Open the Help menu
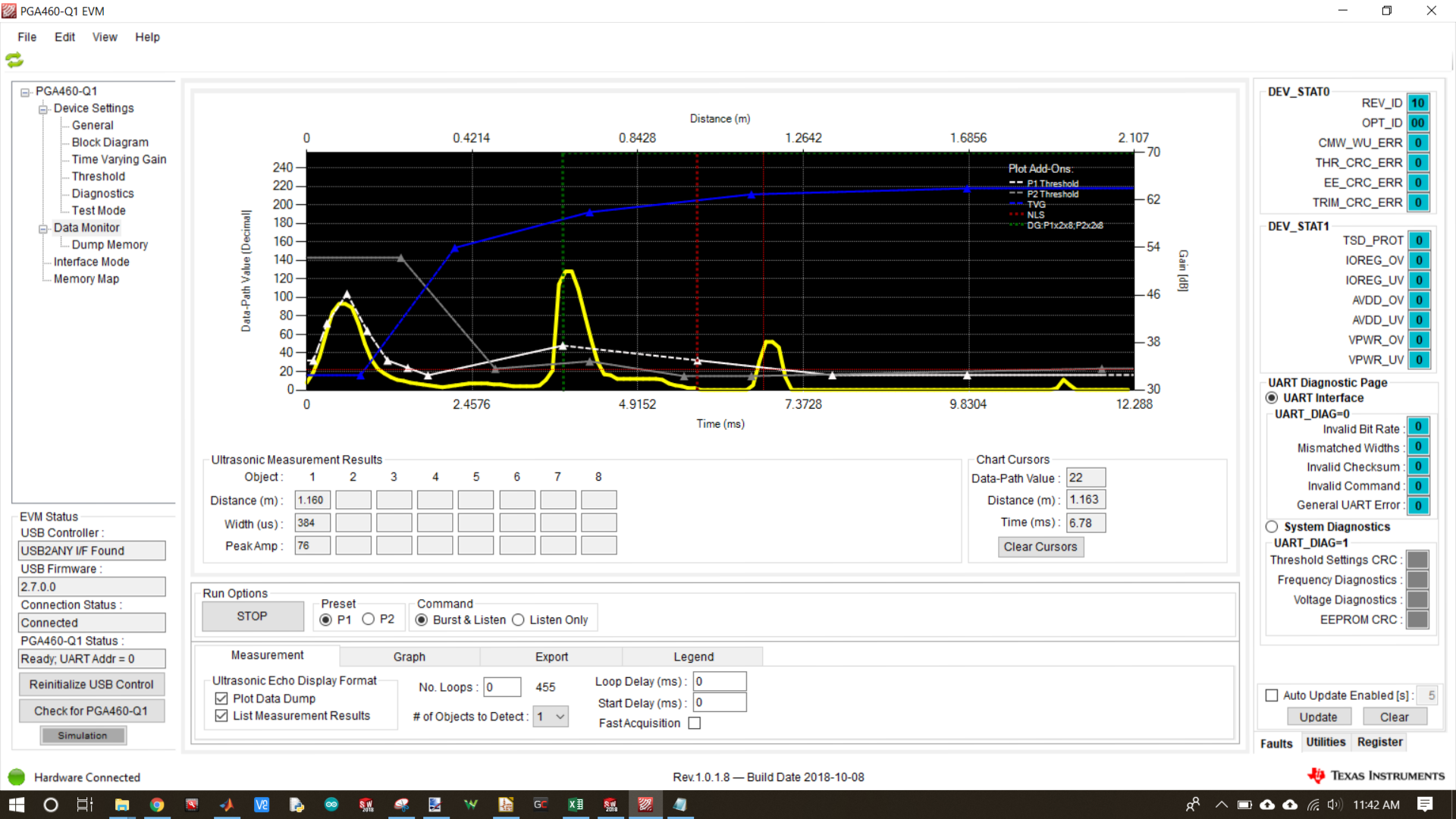 pos(147,37)
